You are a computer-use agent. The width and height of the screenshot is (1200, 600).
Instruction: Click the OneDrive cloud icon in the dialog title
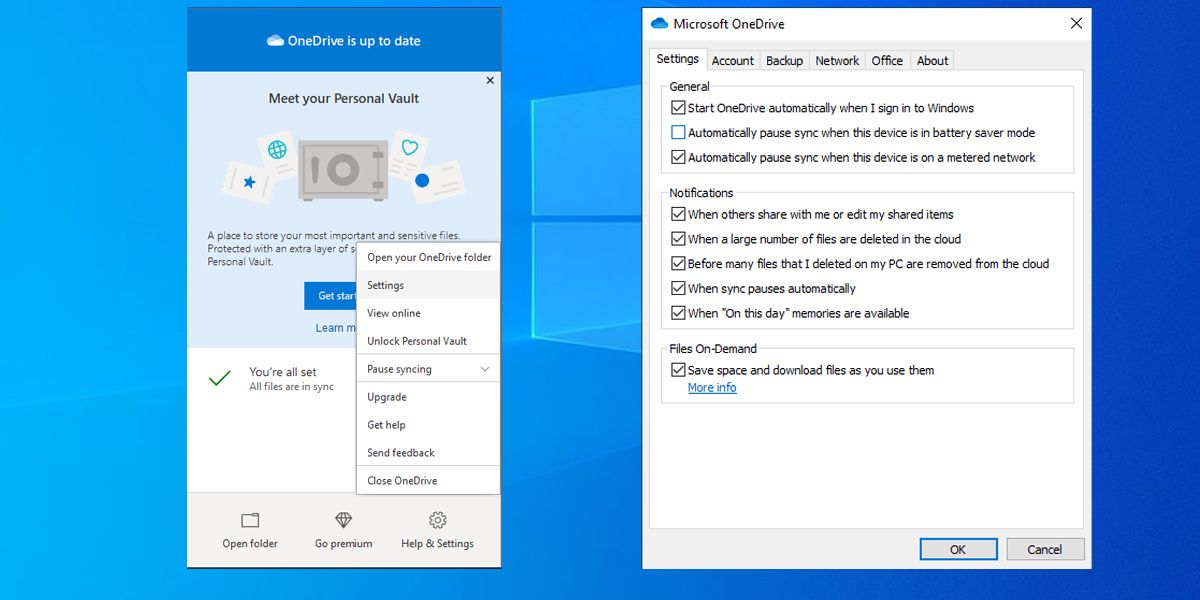(660, 22)
